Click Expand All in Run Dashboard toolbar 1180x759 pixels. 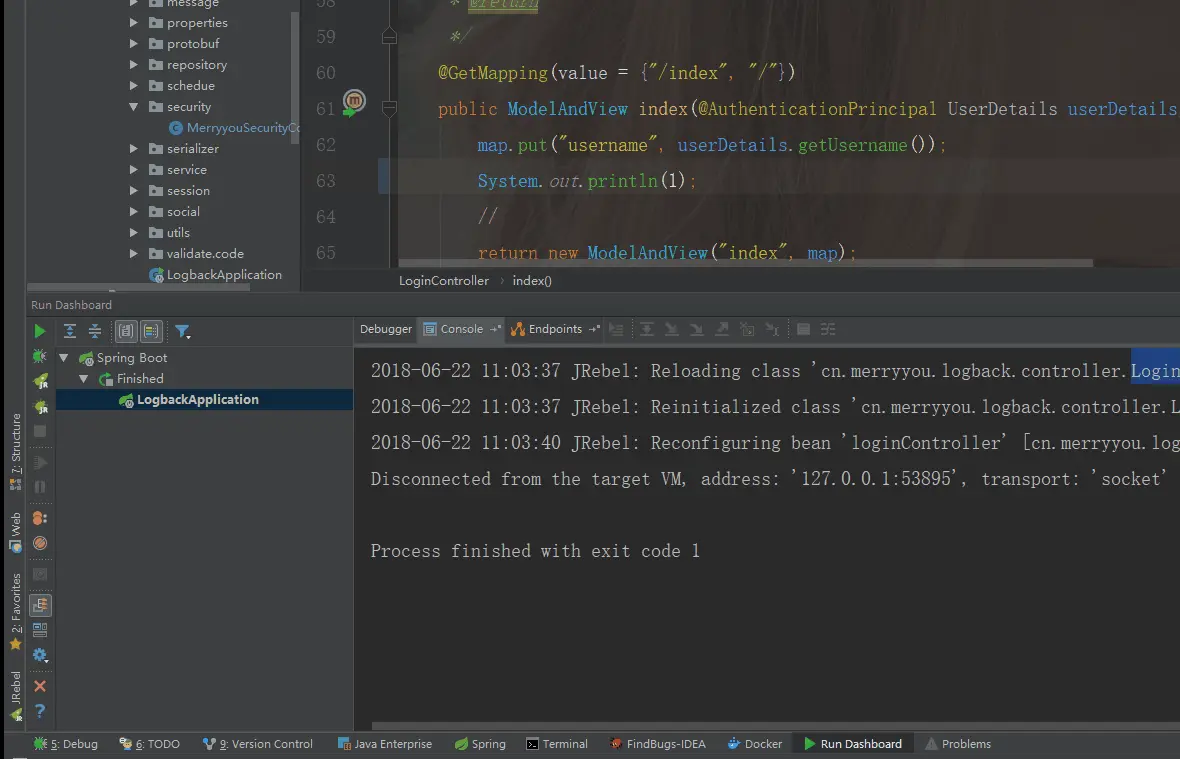(x=69, y=331)
